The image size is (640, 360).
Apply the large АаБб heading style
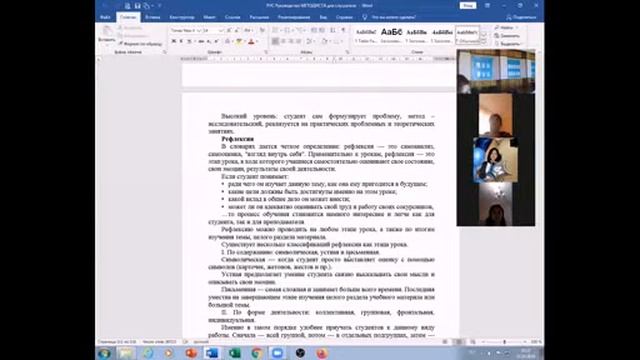[391, 35]
